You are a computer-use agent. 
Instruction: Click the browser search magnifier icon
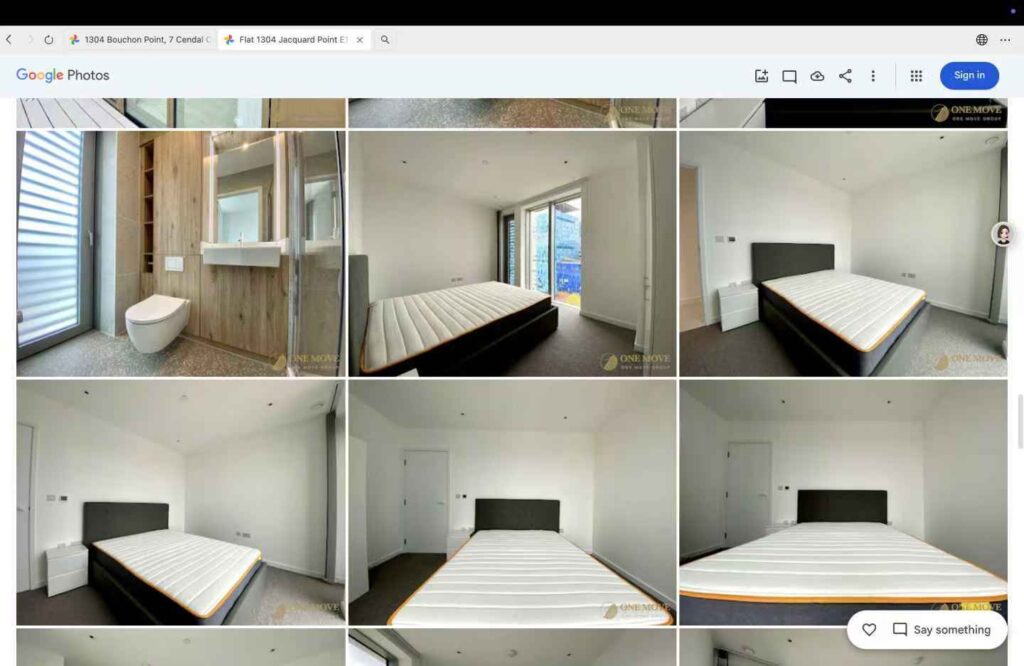(x=385, y=40)
